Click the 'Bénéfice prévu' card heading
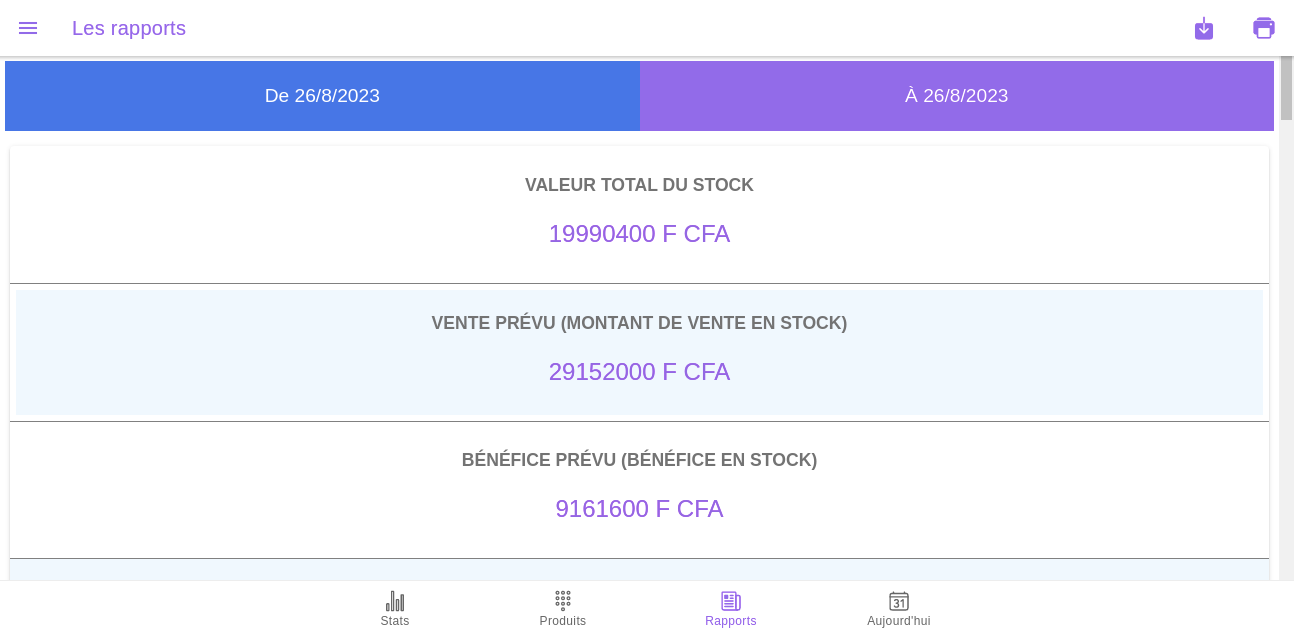 pyautogui.click(x=639, y=460)
